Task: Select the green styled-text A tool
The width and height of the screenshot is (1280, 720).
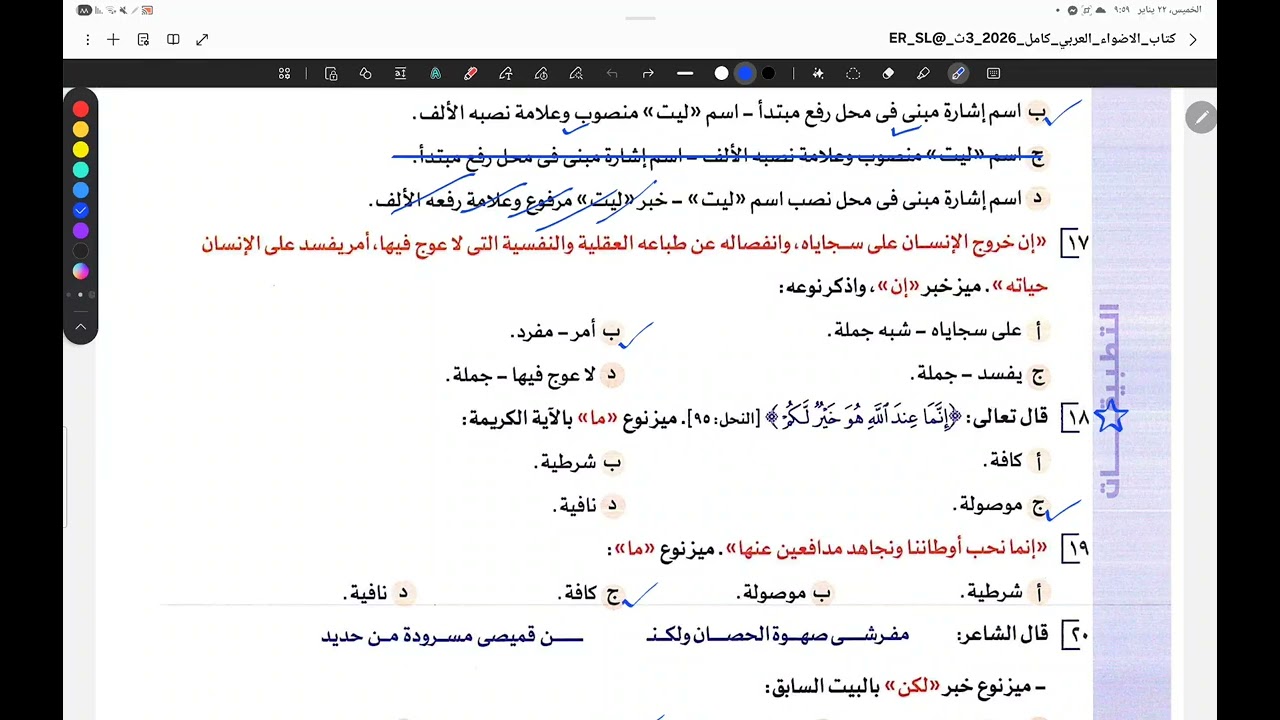Action: [x=436, y=73]
